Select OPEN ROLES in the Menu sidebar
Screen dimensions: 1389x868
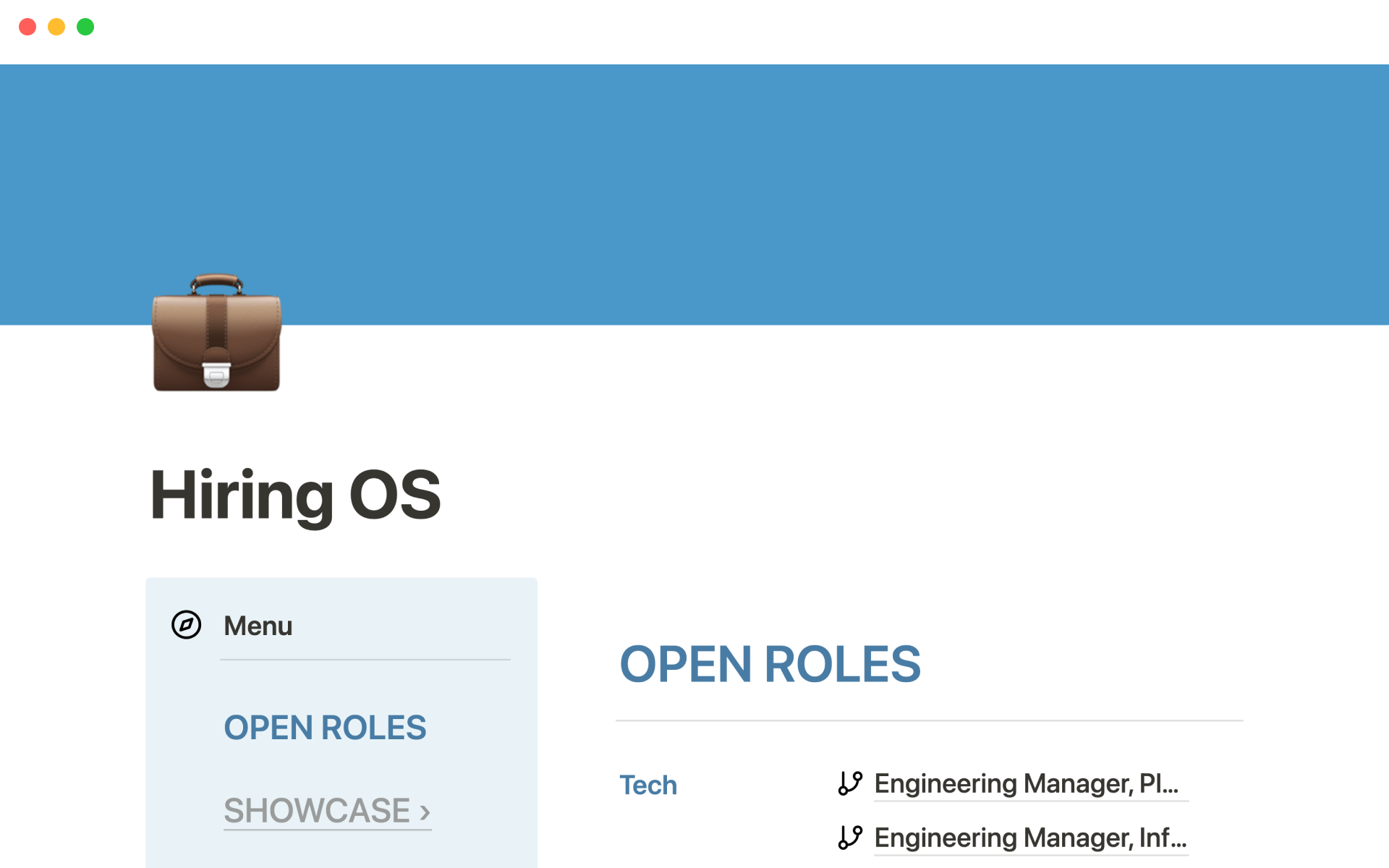pos(325,728)
